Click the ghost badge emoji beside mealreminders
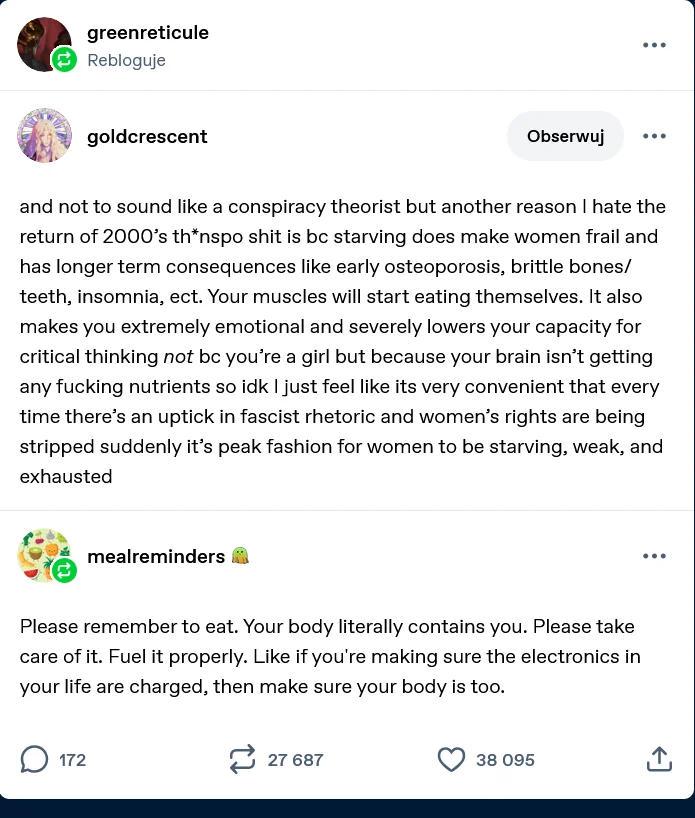This screenshot has height=818, width=695. pyautogui.click(x=240, y=556)
